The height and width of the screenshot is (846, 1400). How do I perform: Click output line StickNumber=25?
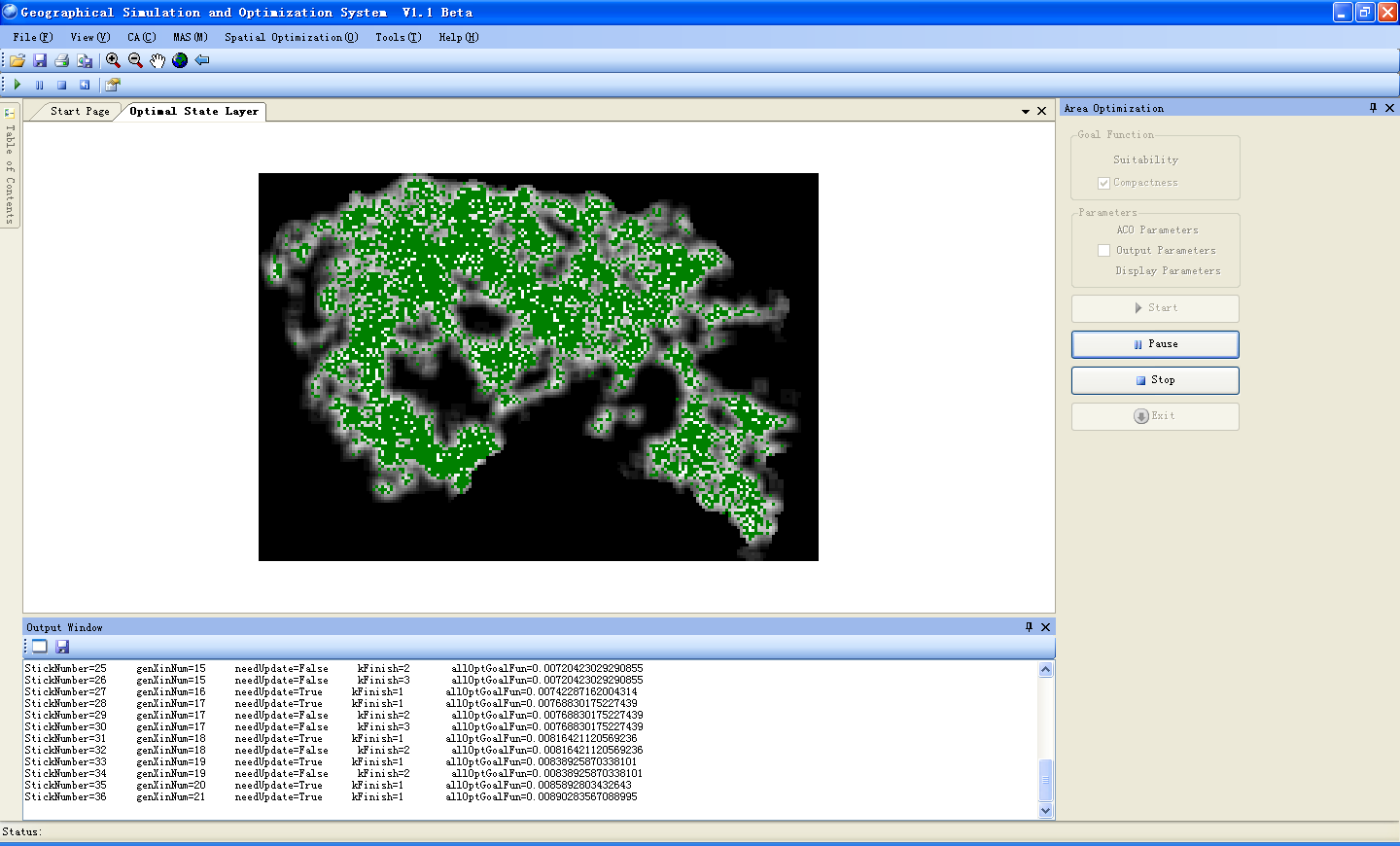tap(333, 668)
